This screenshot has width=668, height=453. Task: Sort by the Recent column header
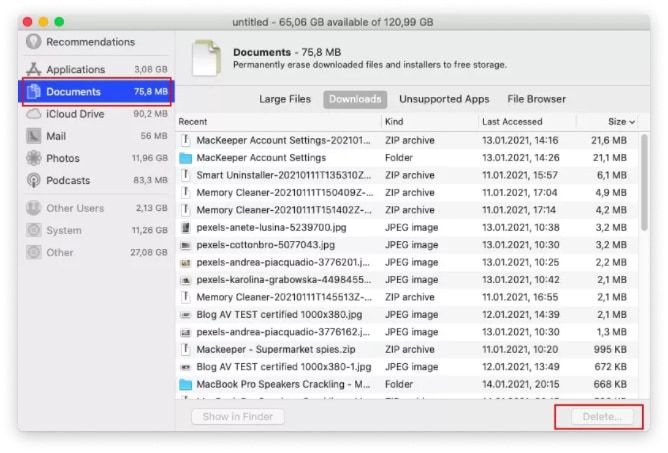279,121
